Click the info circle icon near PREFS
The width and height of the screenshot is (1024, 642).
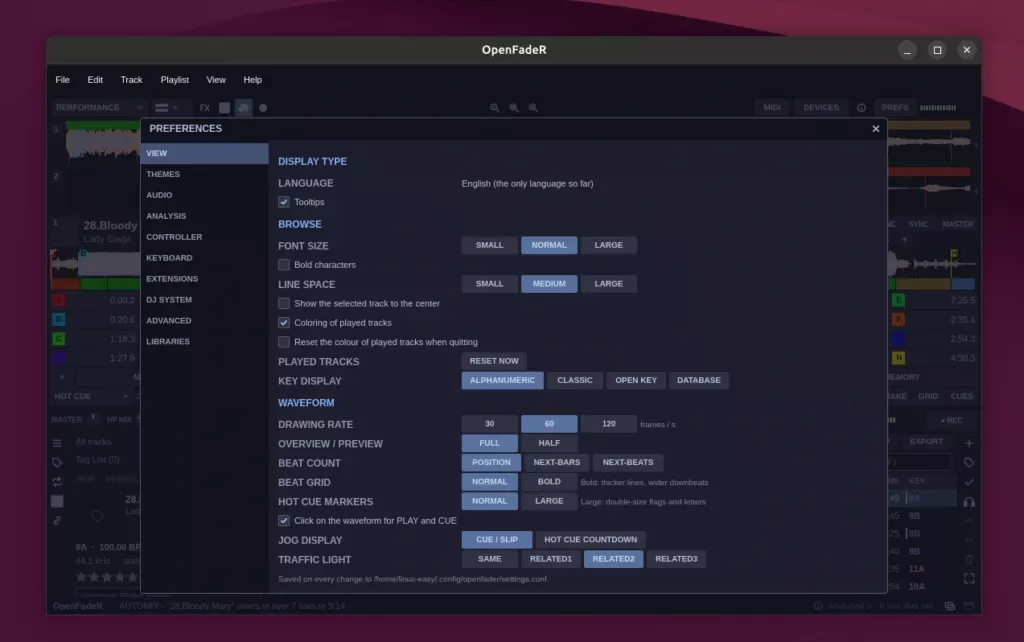(x=861, y=108)
